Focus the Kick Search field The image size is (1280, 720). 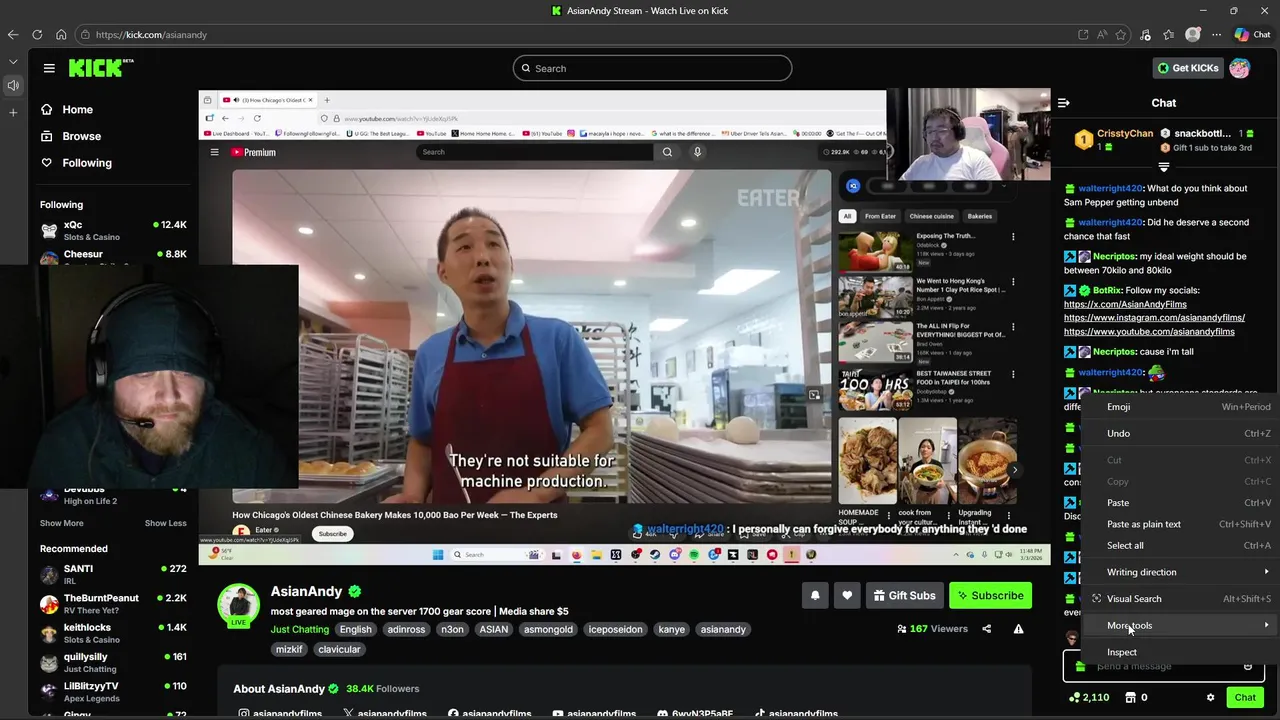click(x=652, y=68)
